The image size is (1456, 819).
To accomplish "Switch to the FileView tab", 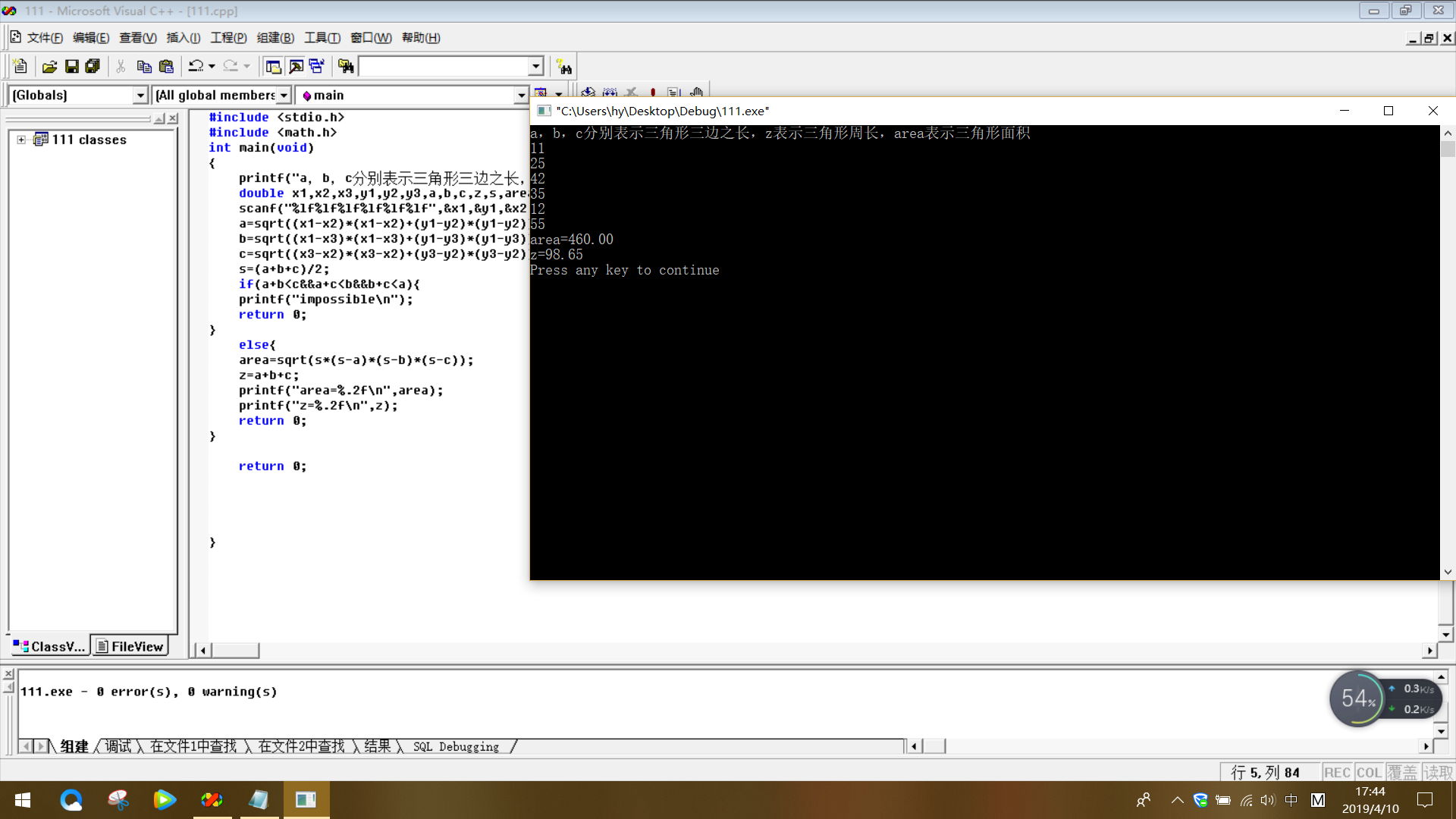I will (130, 646).
